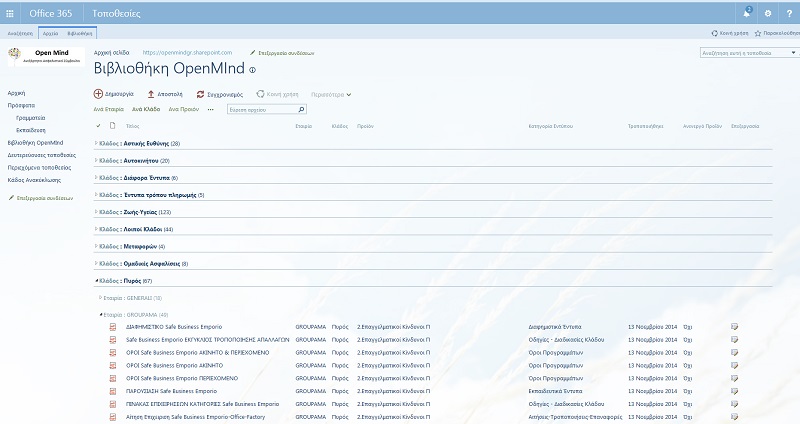This screenshot has height=424, width=800.
Task: Go to Αρχική in the sidebar
Action: (x=16, y=93)
